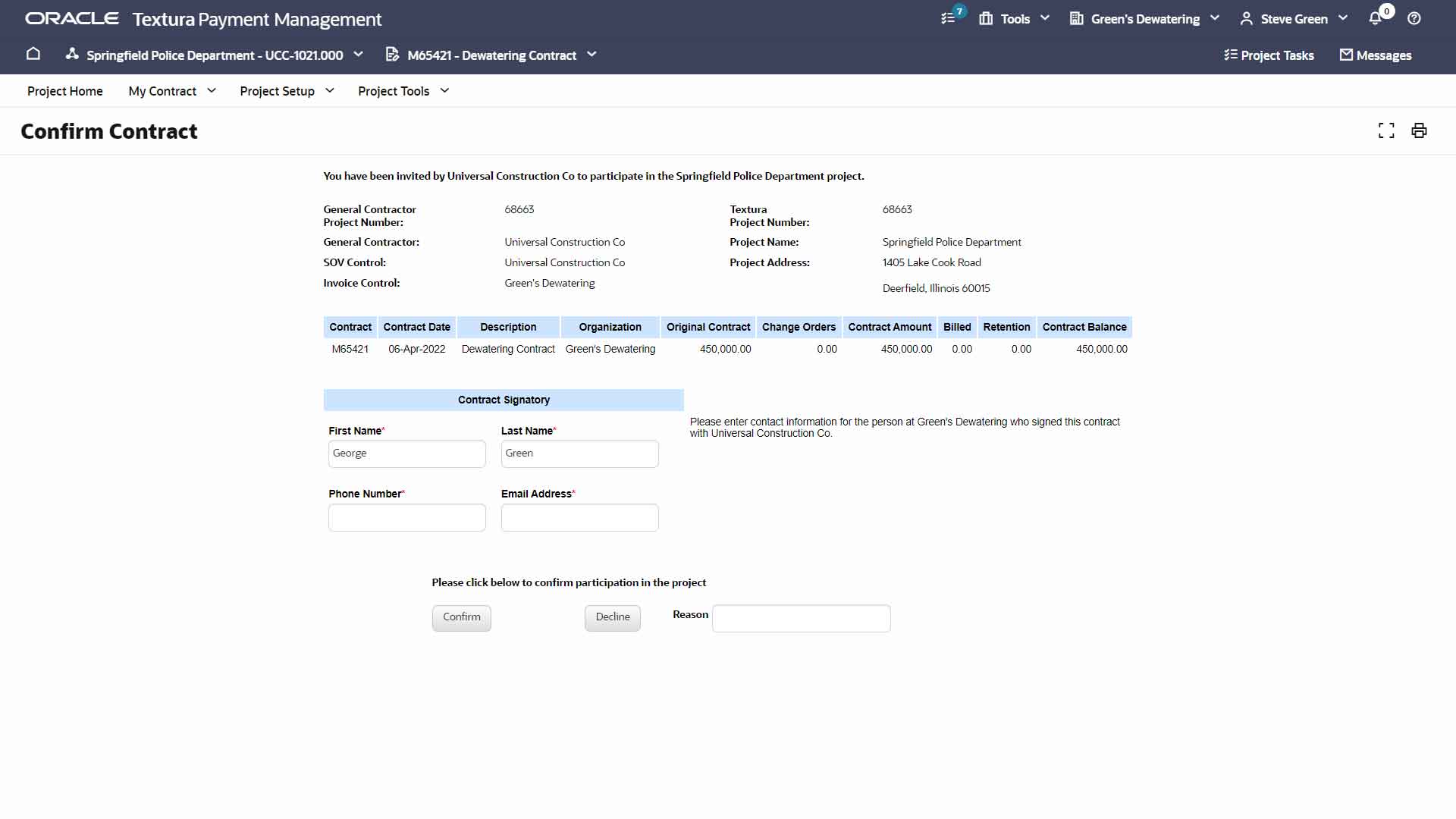Open the M65421 - Dewatering Contract selector

tap(491, 55)
